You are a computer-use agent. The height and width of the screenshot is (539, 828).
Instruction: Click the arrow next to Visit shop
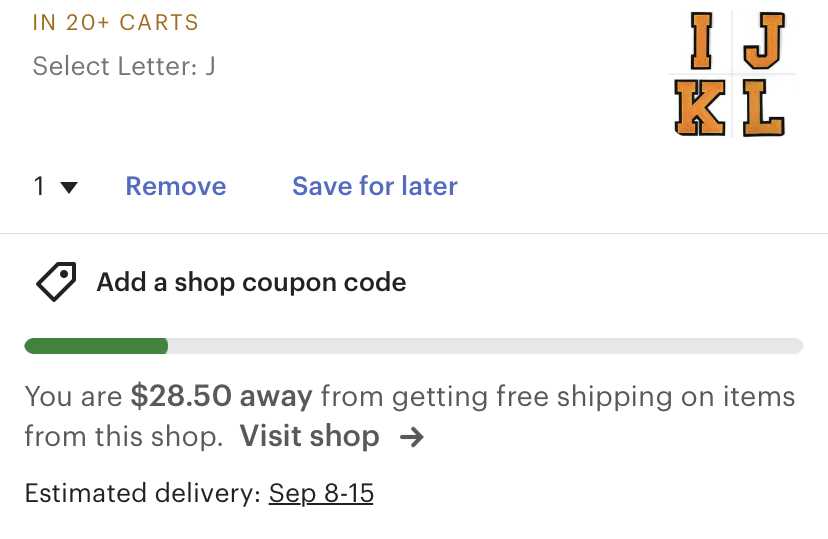coord(411,437)
